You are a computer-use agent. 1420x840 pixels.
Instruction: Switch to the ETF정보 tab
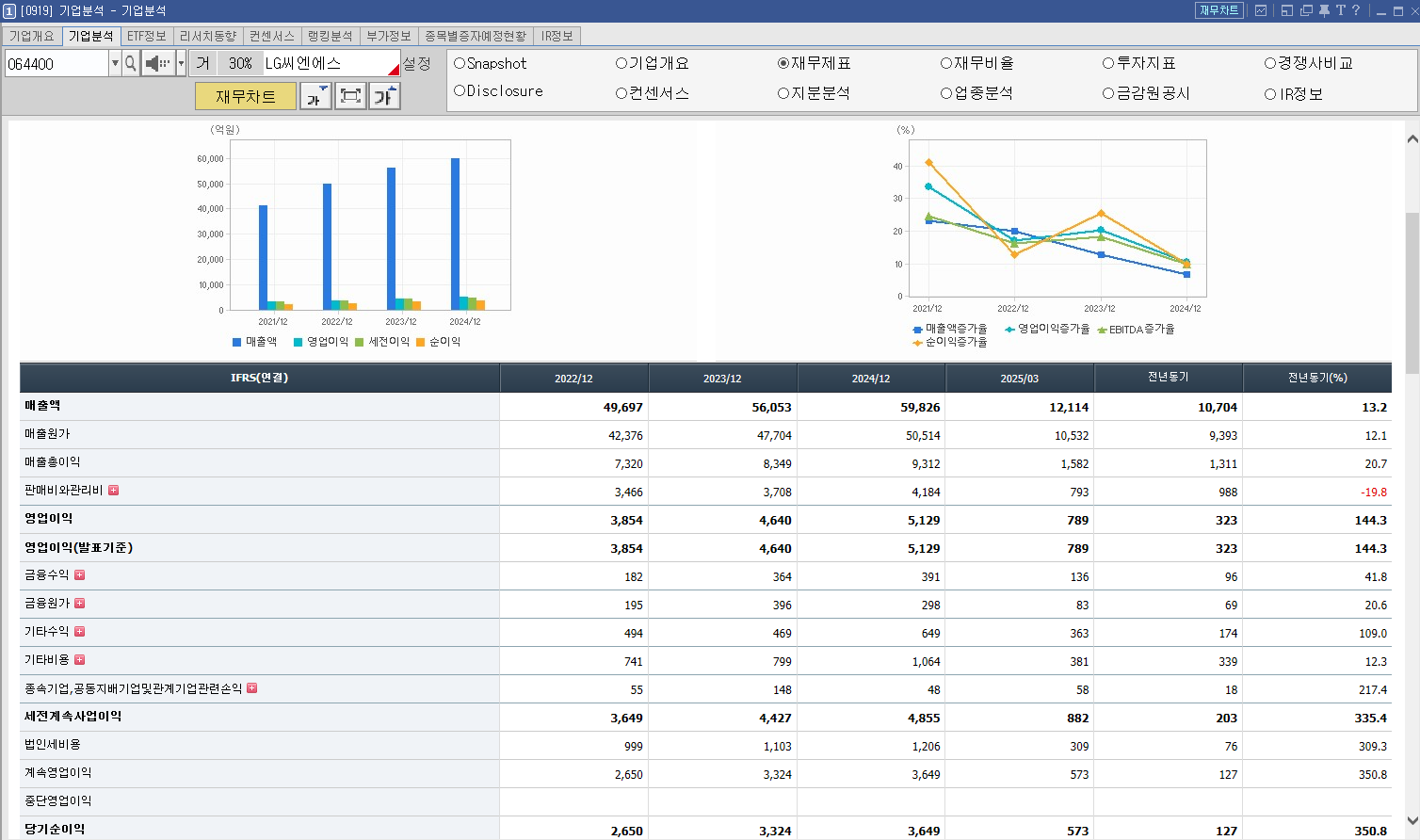coord(147,36)
